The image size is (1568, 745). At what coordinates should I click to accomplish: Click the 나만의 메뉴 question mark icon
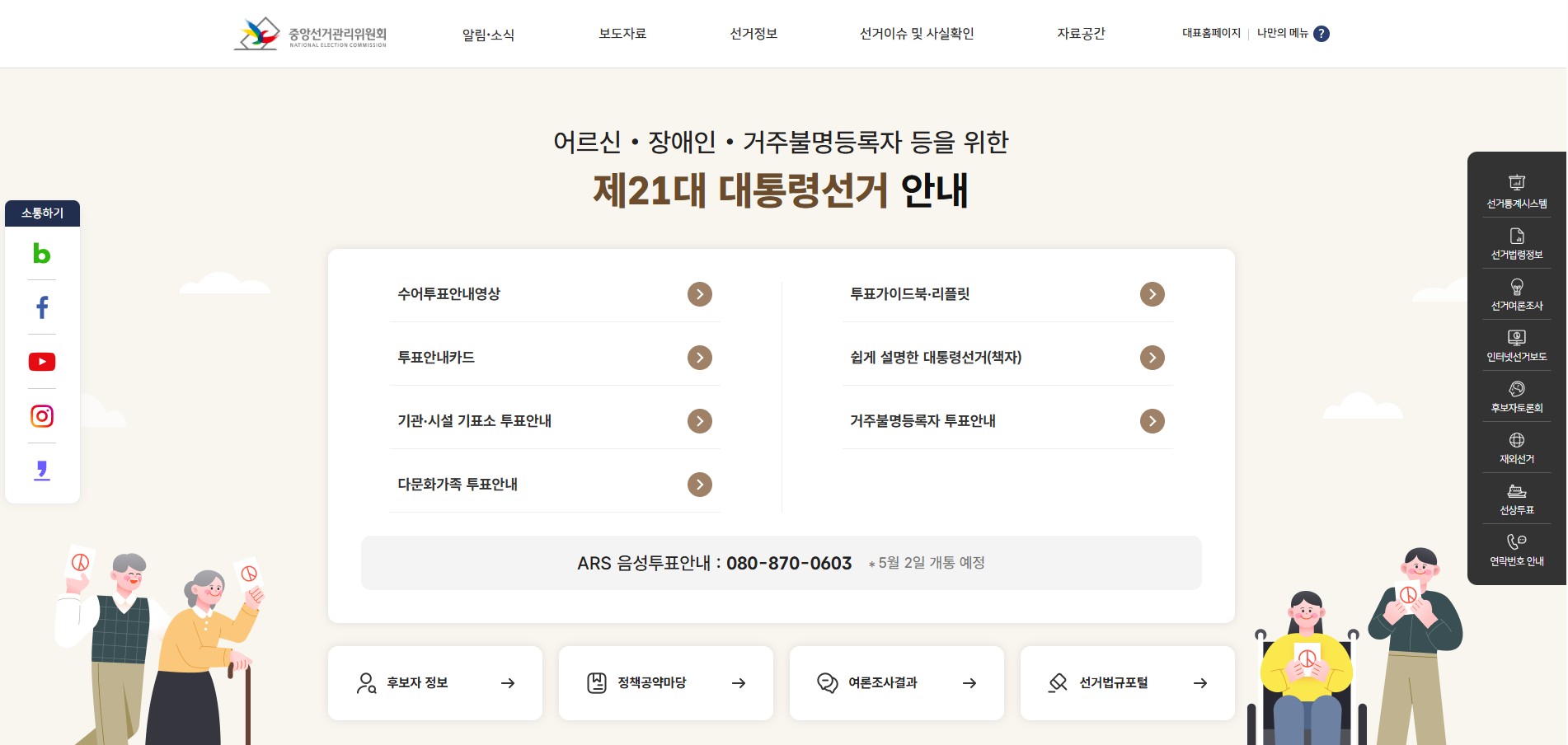[1322, 34]
